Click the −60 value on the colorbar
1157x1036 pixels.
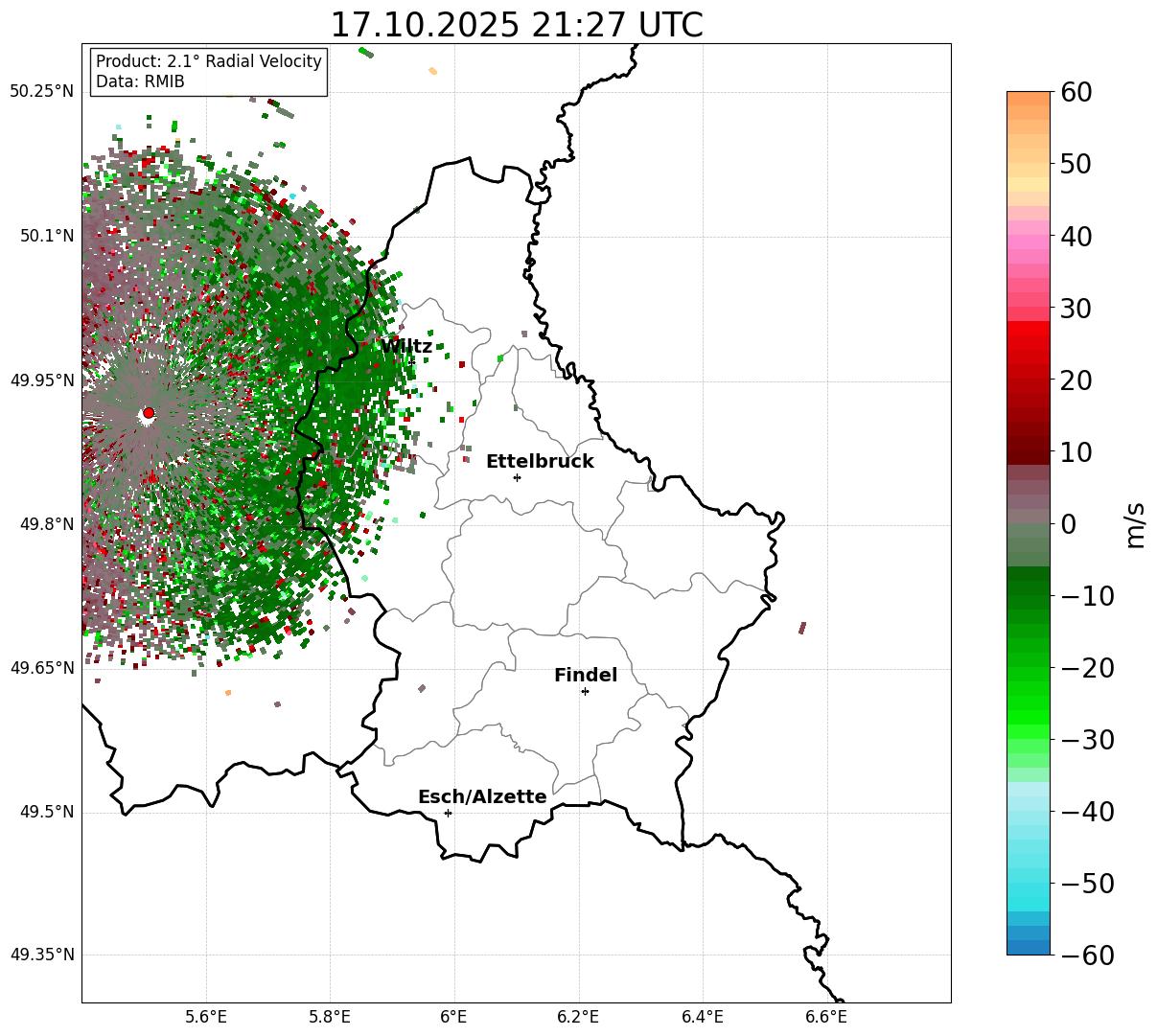point(1088,955)
